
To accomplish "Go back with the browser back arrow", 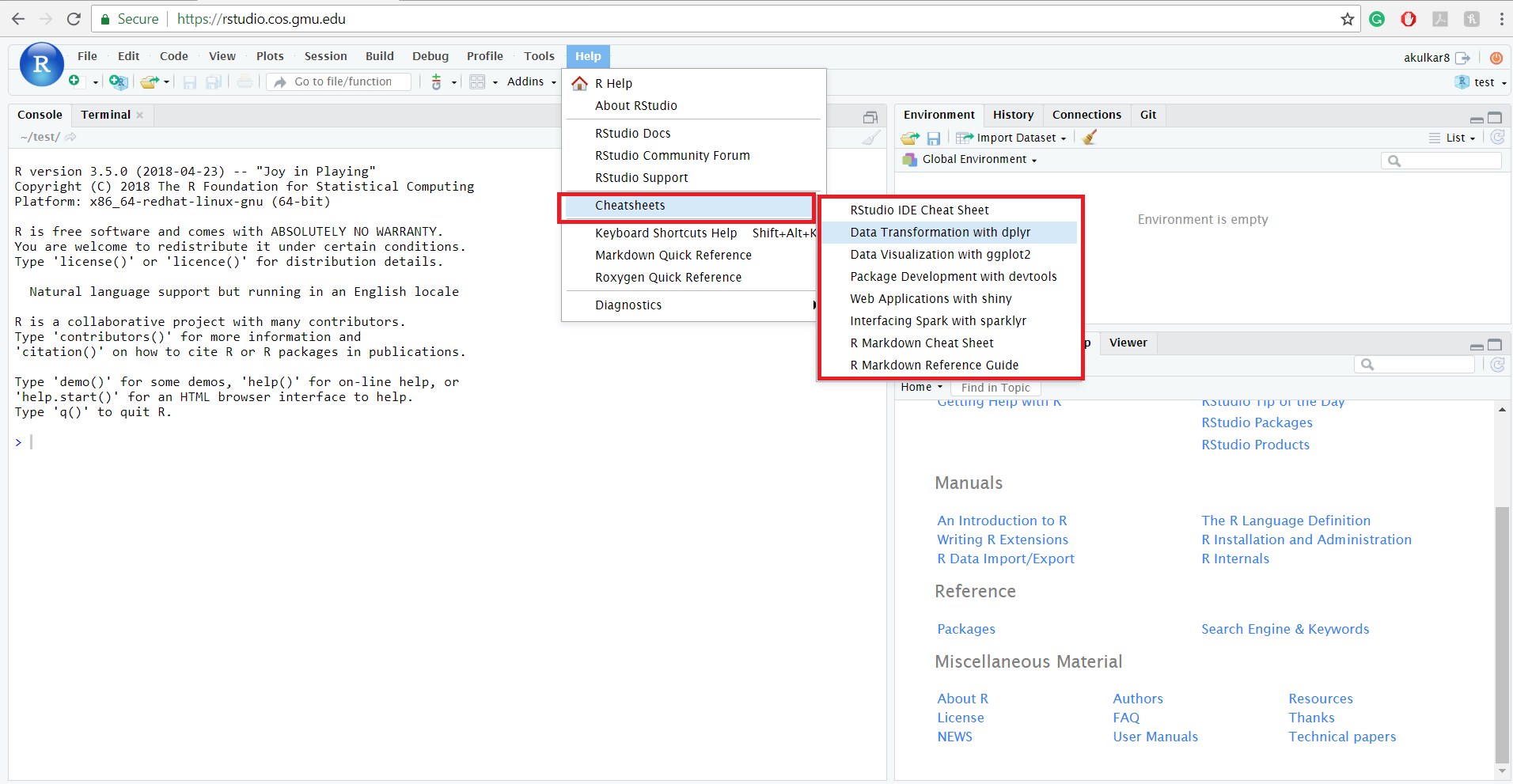I will click(x=18, y=19).
